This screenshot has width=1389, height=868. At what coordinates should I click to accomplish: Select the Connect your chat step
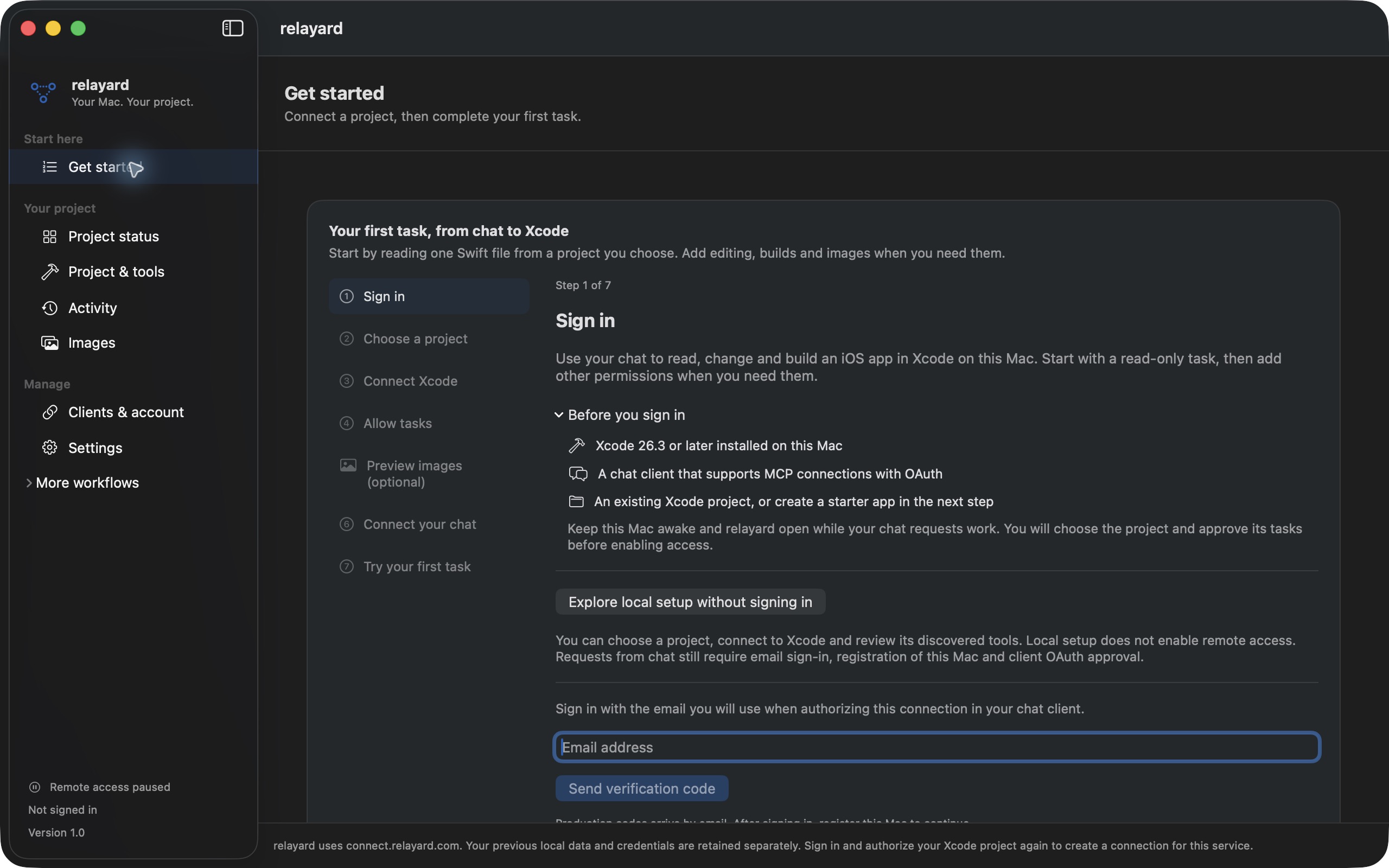pyautogui.click(x=428, y=524)
